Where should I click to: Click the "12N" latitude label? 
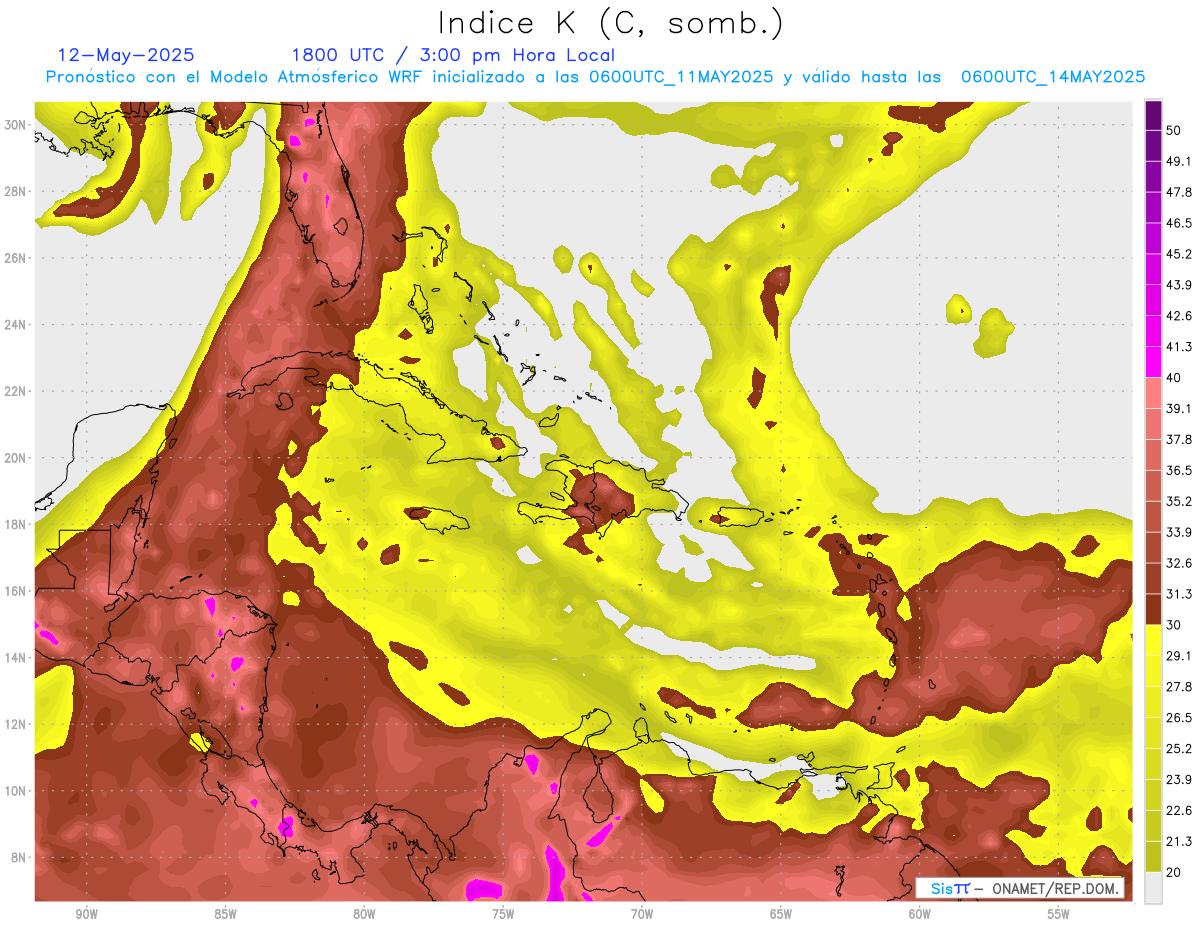coord(15,724)
